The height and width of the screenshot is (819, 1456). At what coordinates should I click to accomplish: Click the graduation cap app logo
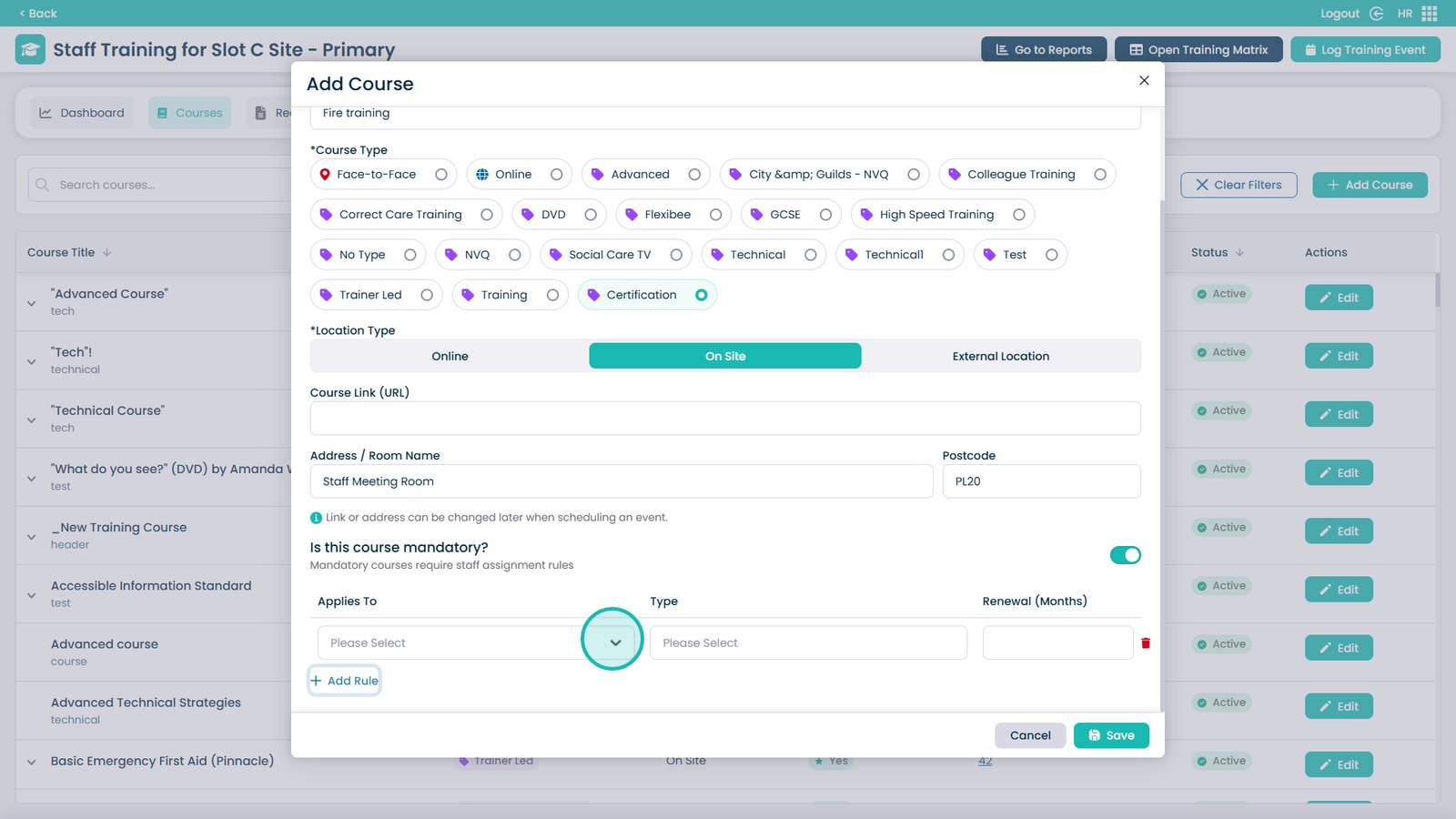[x=30, y=49]
